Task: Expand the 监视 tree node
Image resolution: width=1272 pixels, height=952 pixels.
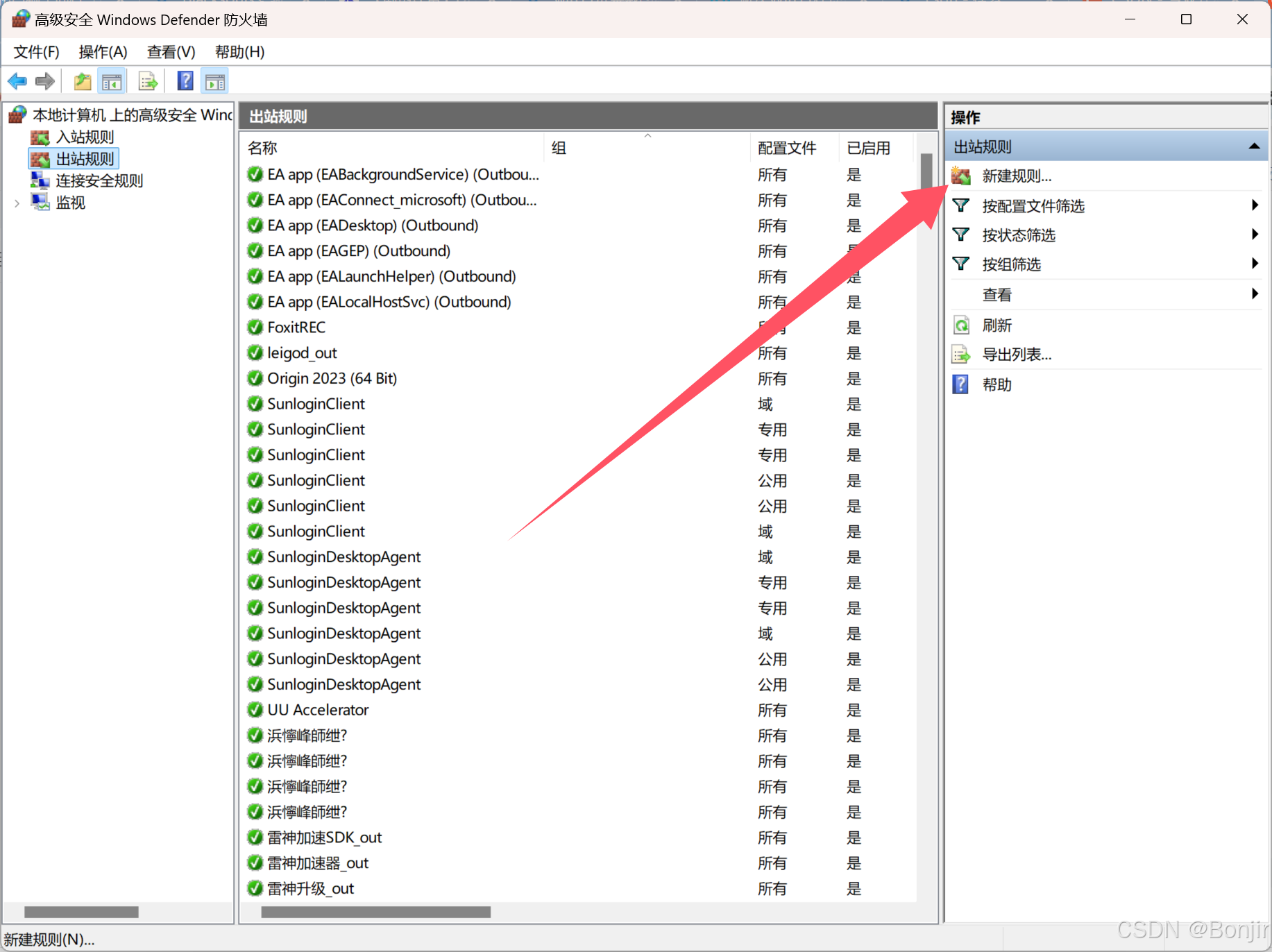Action: (17, 203)
